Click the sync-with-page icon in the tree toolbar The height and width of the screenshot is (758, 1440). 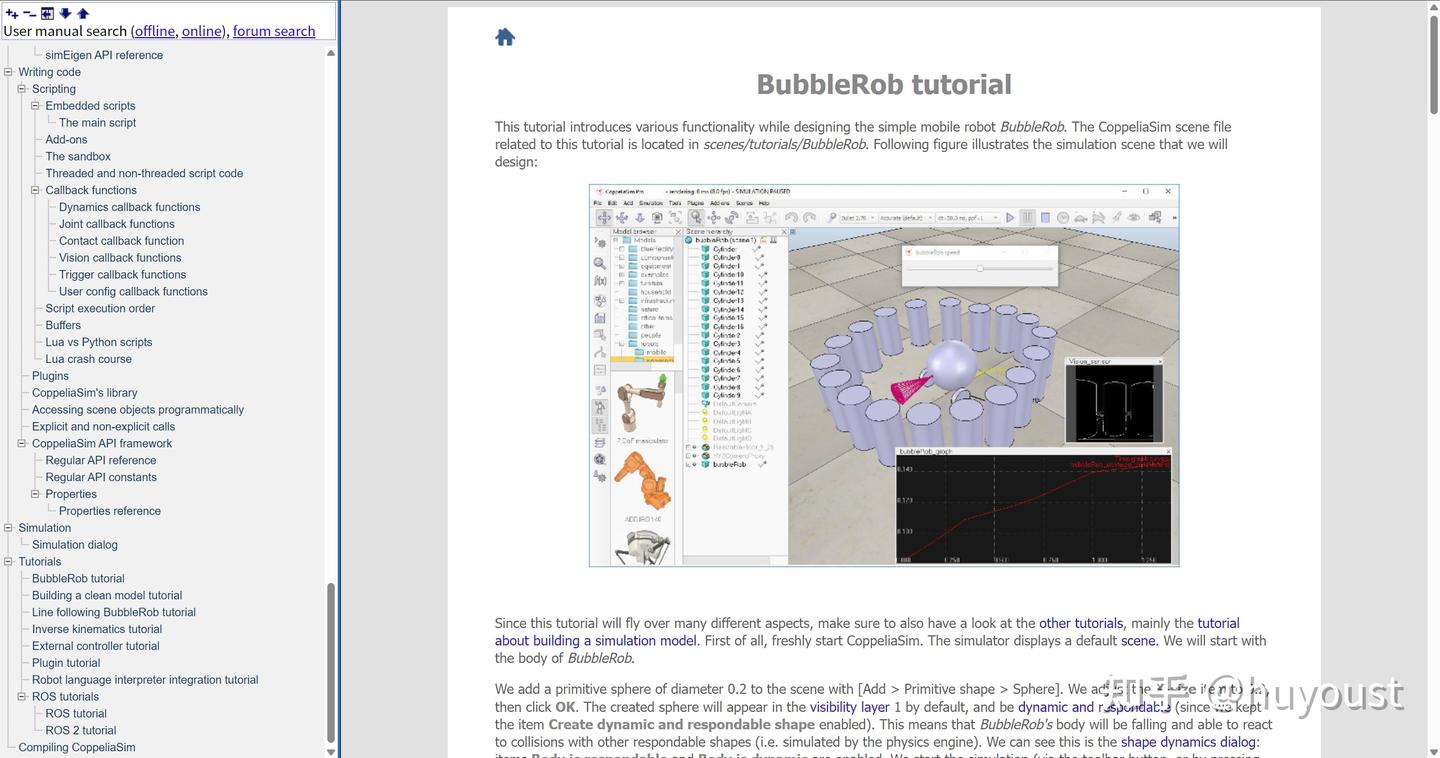click(47, 13)
